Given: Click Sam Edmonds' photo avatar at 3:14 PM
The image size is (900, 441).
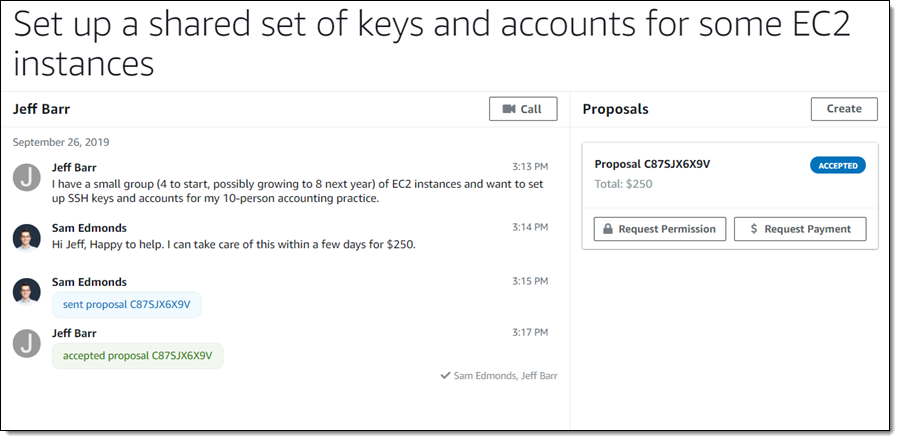Looking at the screenshot, I should 27,238.
